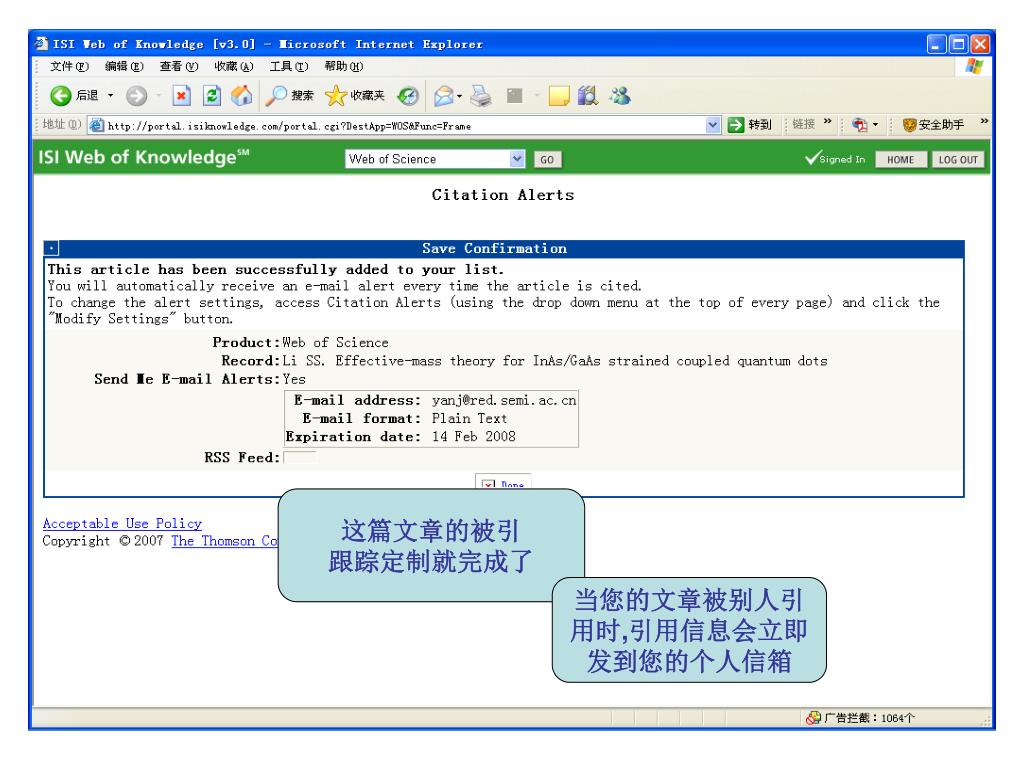
Task: Click the Windows flag logo throbber
Action: pos(974,66)
